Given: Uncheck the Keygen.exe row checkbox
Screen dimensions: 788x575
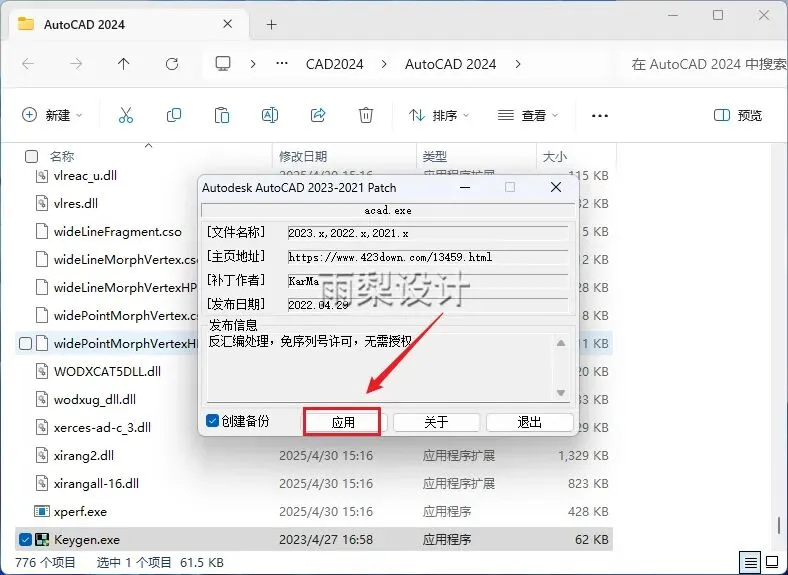Looking at the screenshot, I should (25, 540).
